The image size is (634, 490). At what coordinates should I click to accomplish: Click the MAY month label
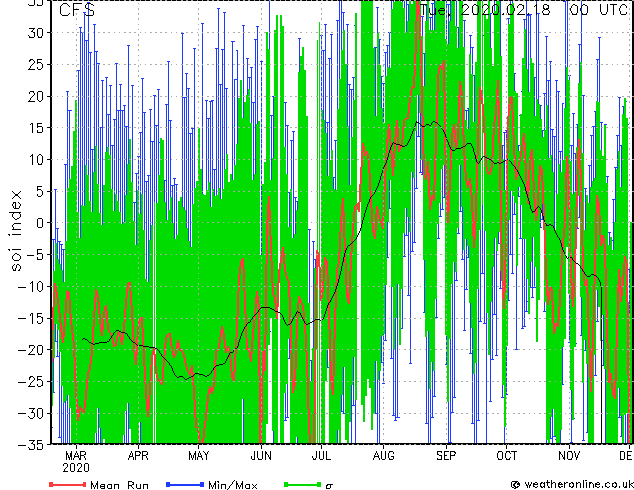coord(199,456)
